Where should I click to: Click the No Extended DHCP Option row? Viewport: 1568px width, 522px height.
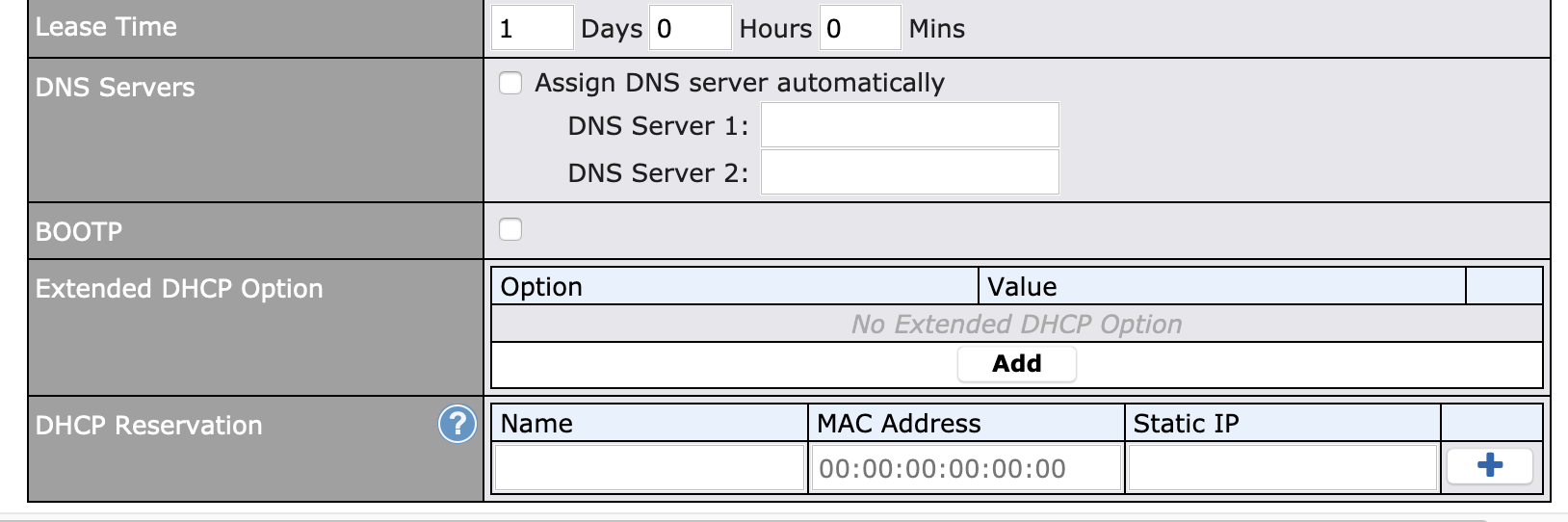(x=1017, y=324)
